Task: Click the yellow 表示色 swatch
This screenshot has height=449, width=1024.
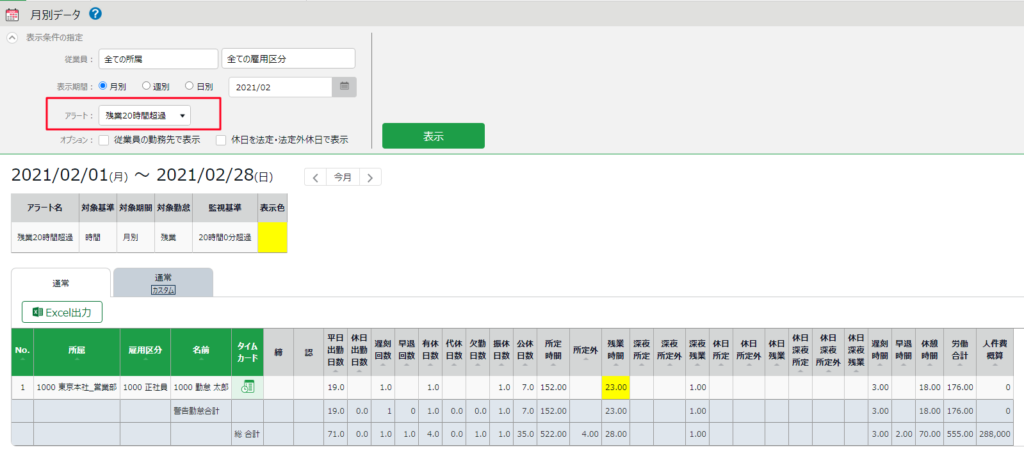Action: click(272, 238)
